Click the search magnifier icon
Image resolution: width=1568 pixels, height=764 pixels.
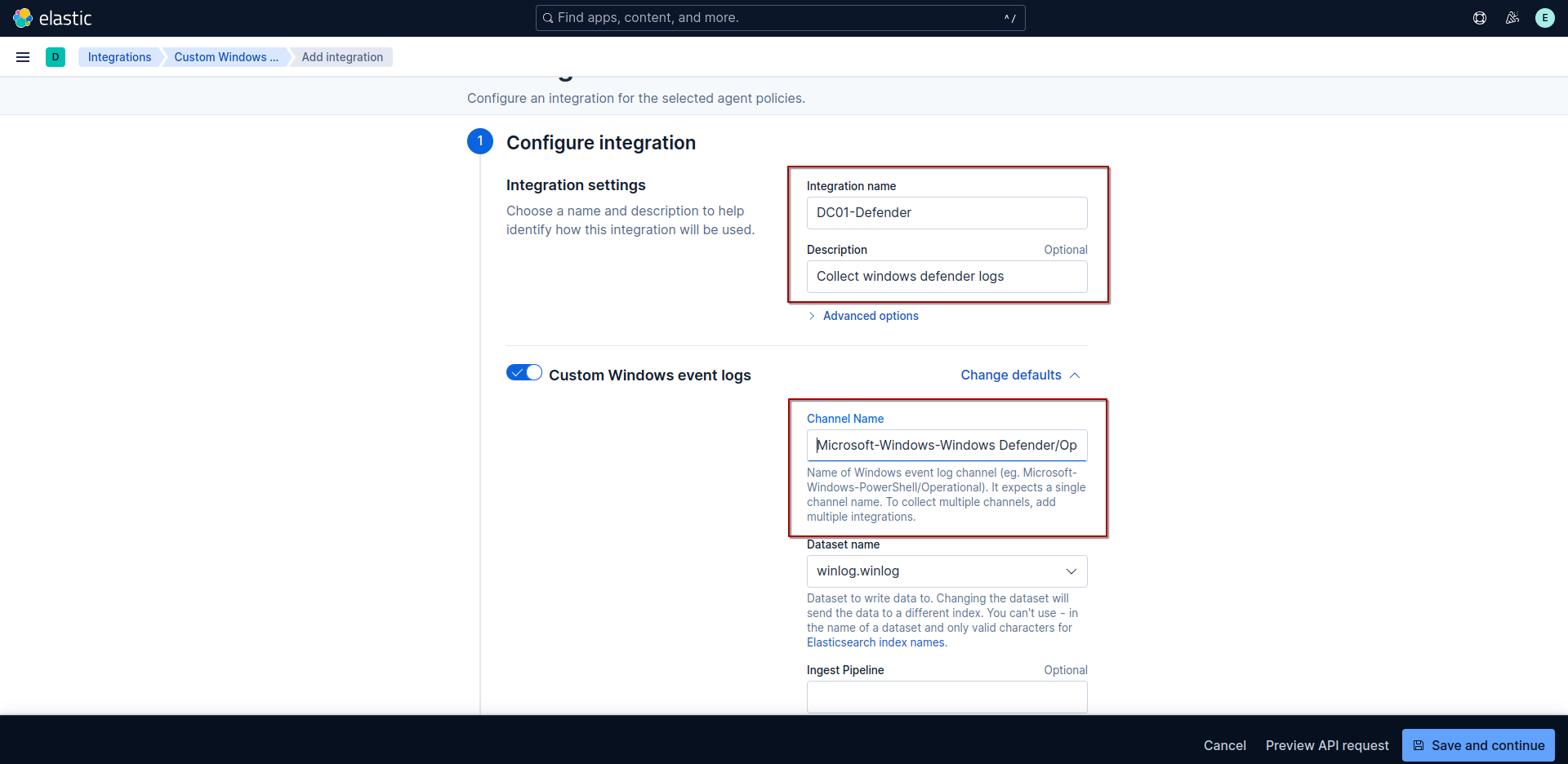coord(548,18)
